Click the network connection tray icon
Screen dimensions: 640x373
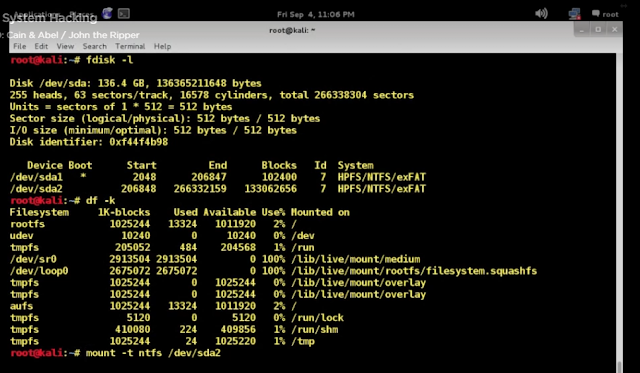click(574, 14)
